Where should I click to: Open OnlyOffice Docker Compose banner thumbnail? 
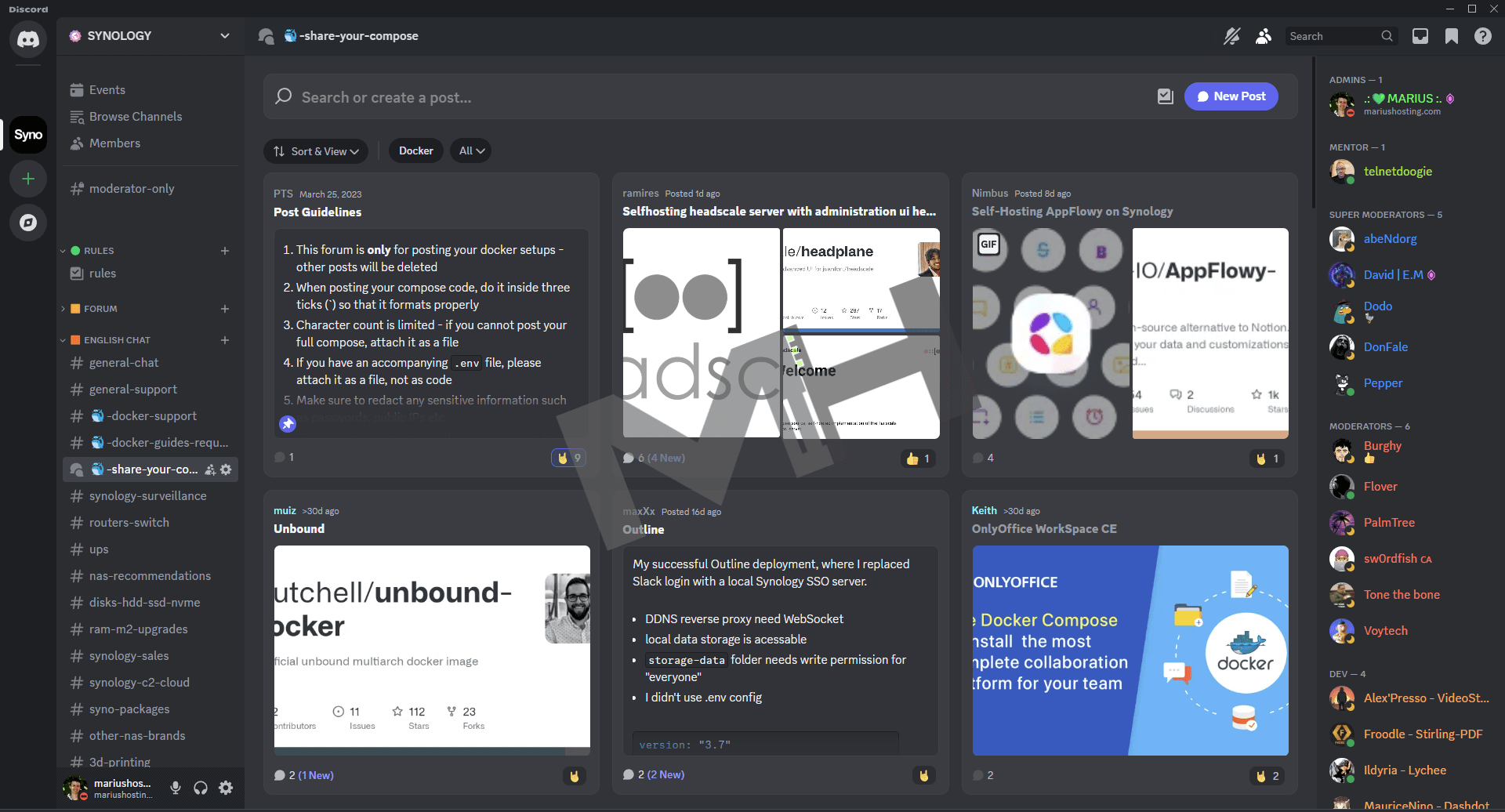pos(1130,651)
